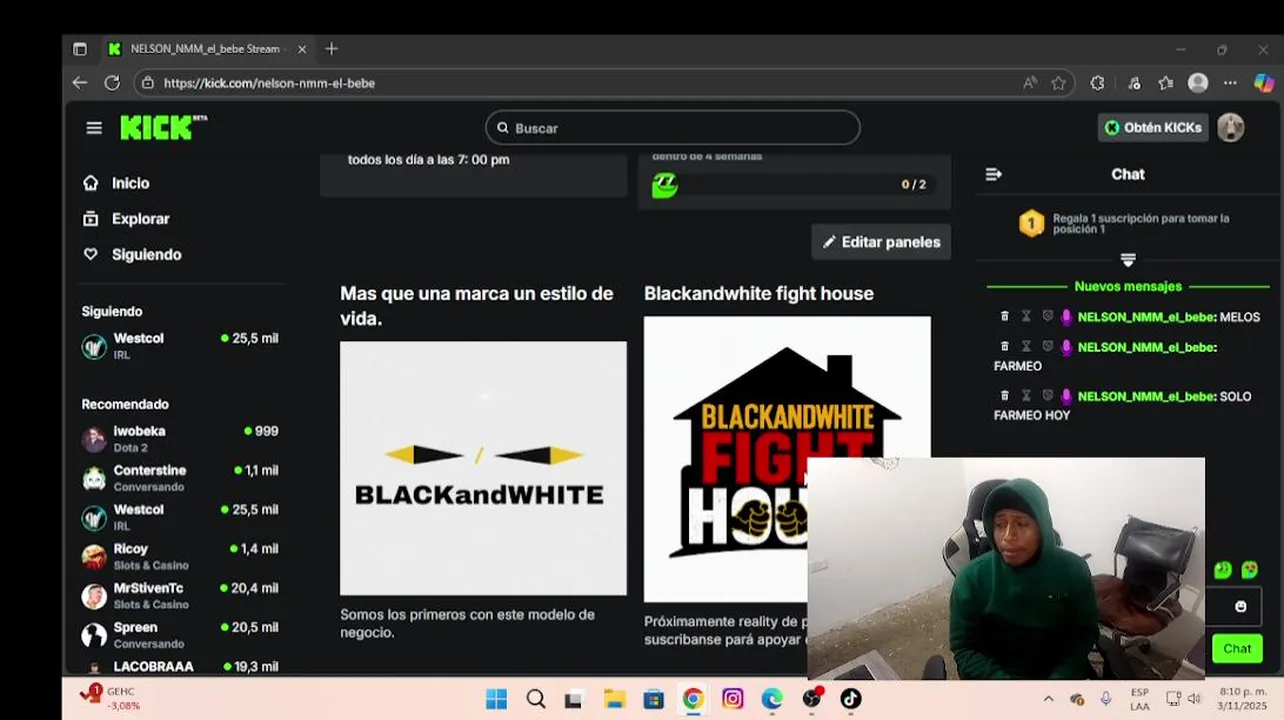Show hidden system tray icons
This screenshot has width=1284, height=720.
[x=1048, y=699]
